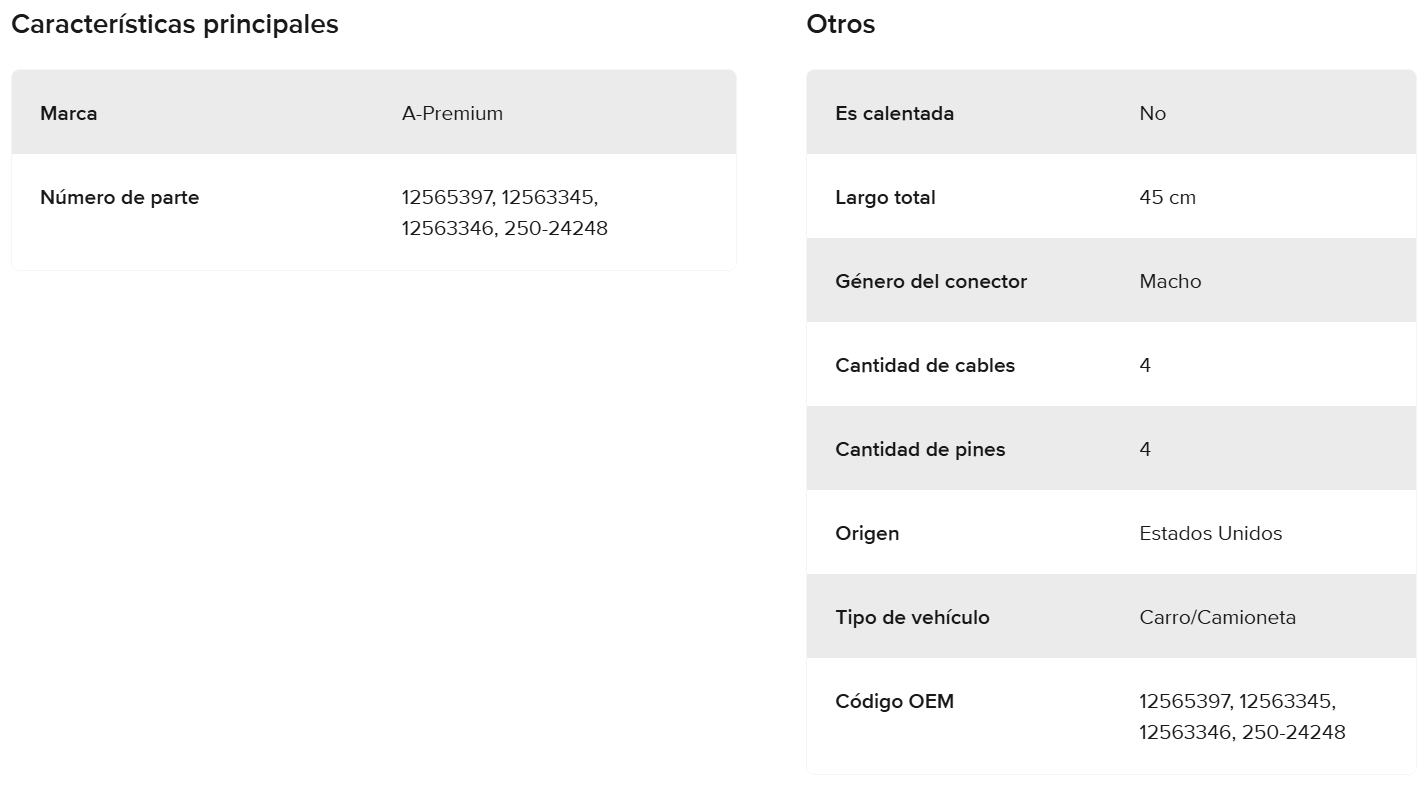1425x785 pixels.
Task: Select the 'Número de parte' label
Action: (120, 197)
